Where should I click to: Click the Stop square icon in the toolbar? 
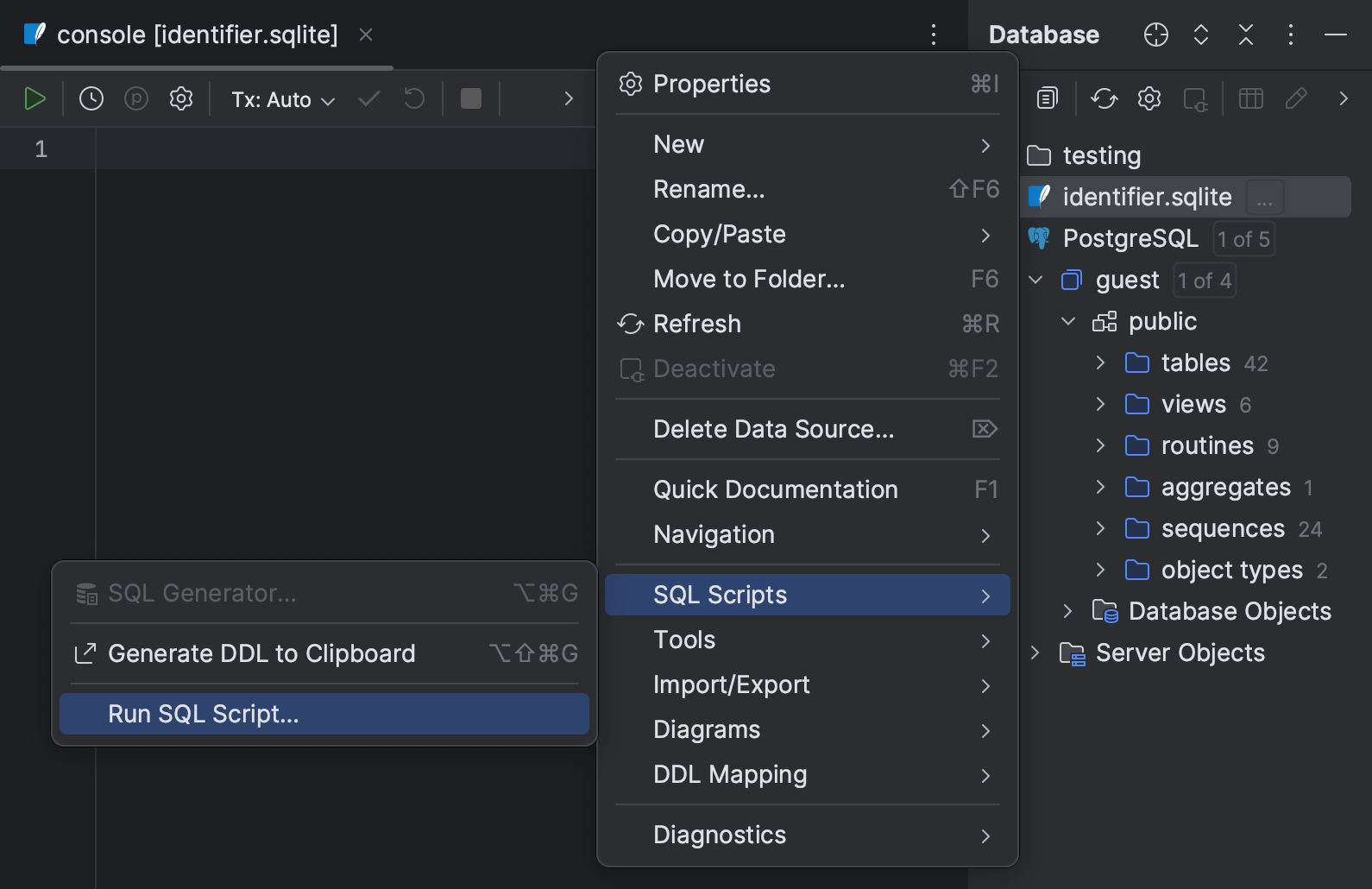471,99
